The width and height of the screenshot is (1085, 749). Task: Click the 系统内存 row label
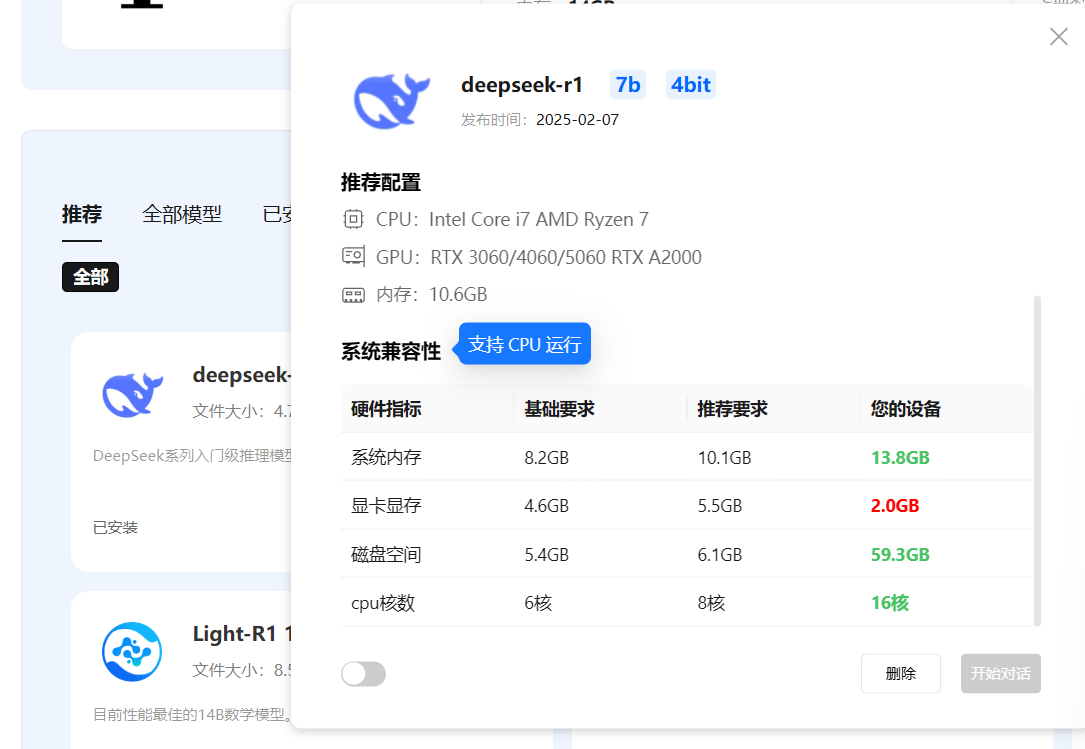(x=386, y=458)
